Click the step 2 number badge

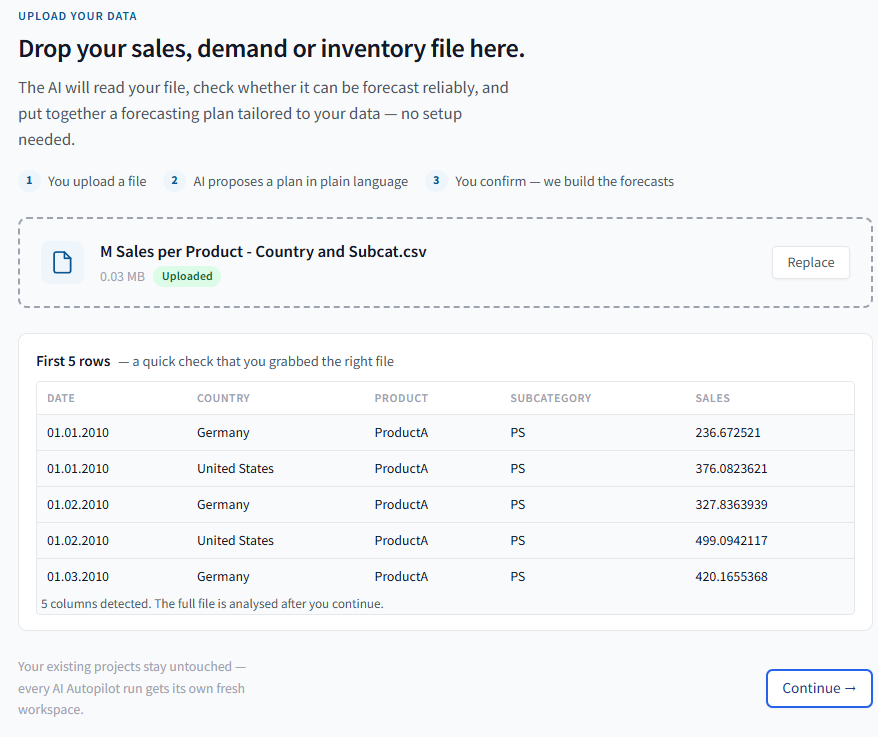174,181
